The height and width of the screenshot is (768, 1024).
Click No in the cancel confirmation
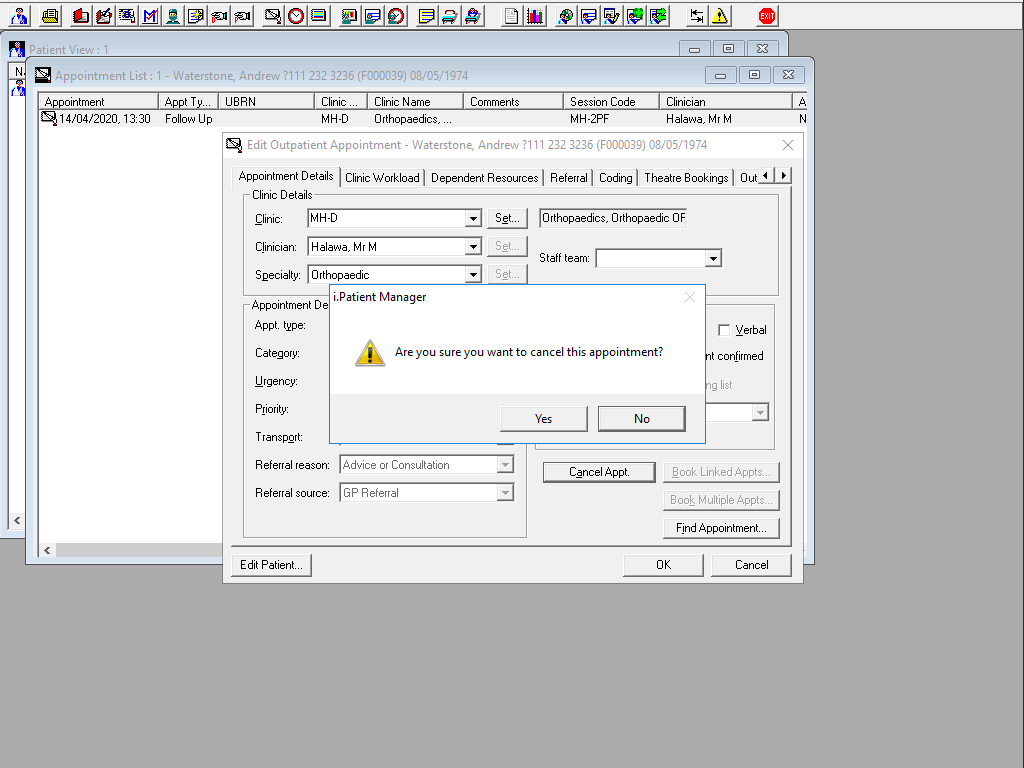(641, 419)
